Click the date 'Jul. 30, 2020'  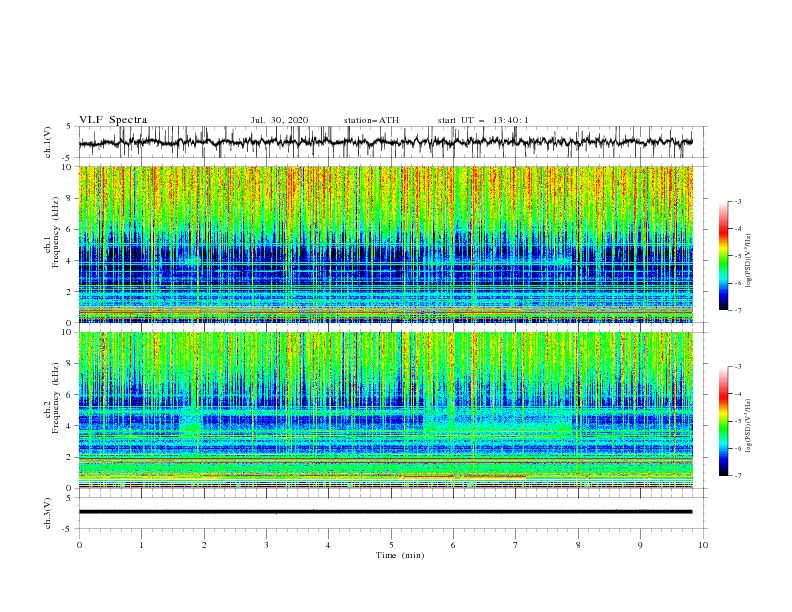[x=279, y=120]
